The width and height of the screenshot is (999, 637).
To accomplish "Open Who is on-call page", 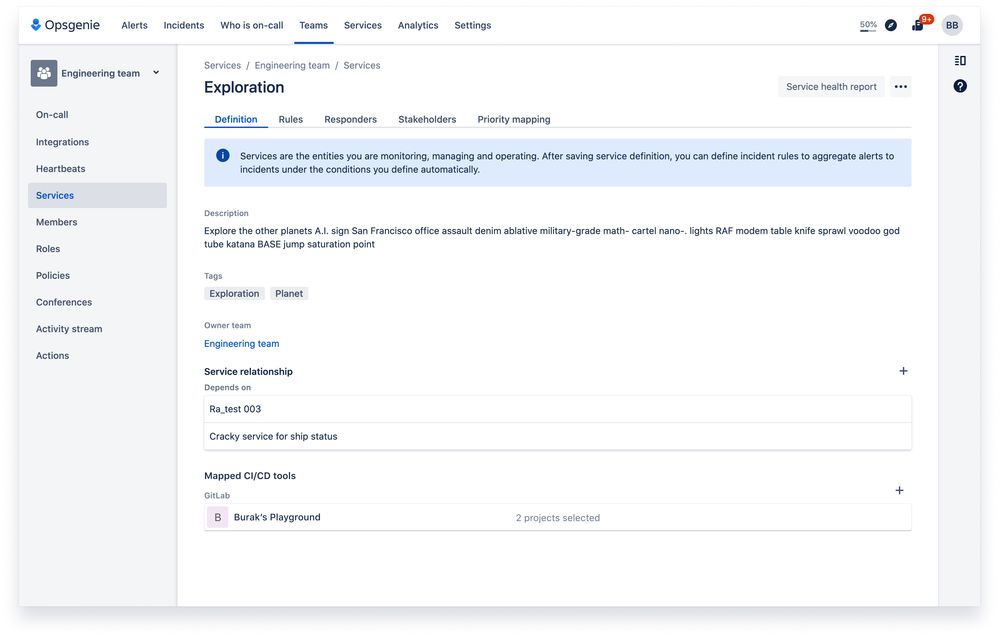I will [252, 25].
